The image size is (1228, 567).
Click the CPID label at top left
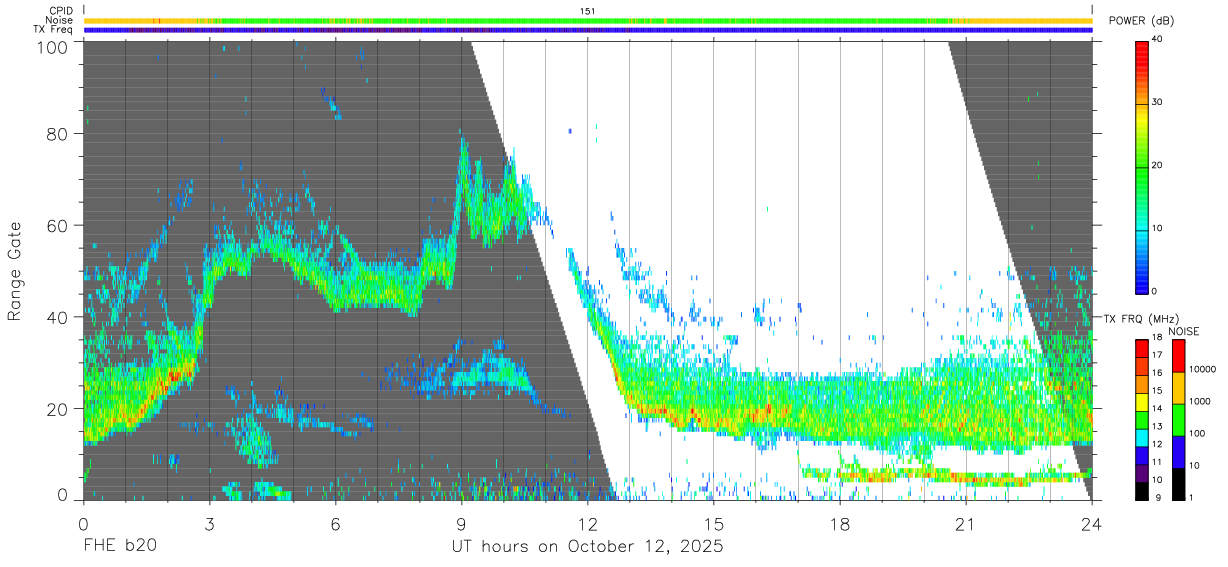click(60, 11)
